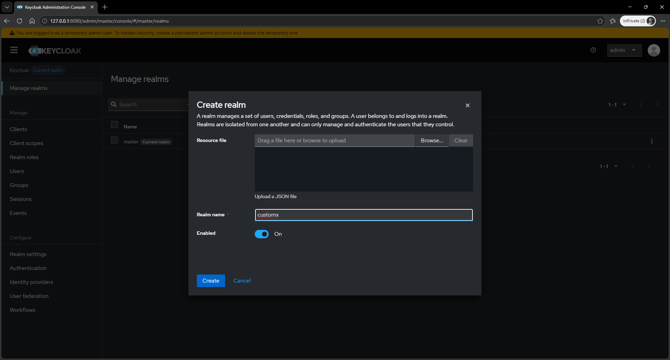
Task: Click the realm Search field
Action: click(x=147, y=104)
